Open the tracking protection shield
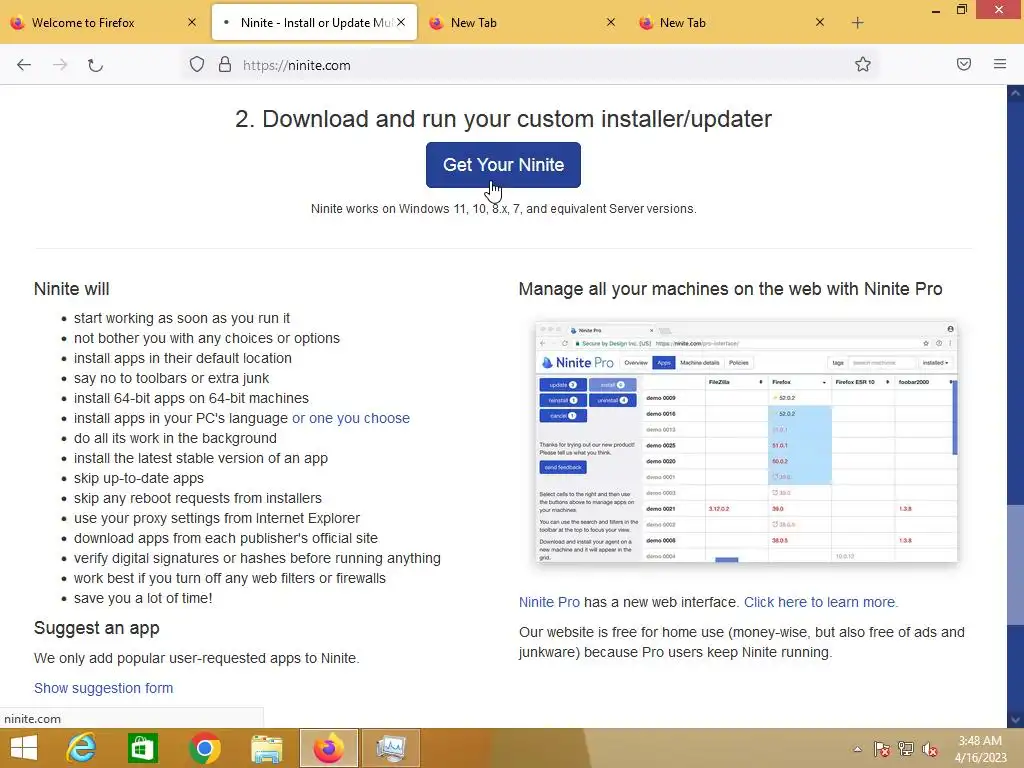 tap(197, 65)
